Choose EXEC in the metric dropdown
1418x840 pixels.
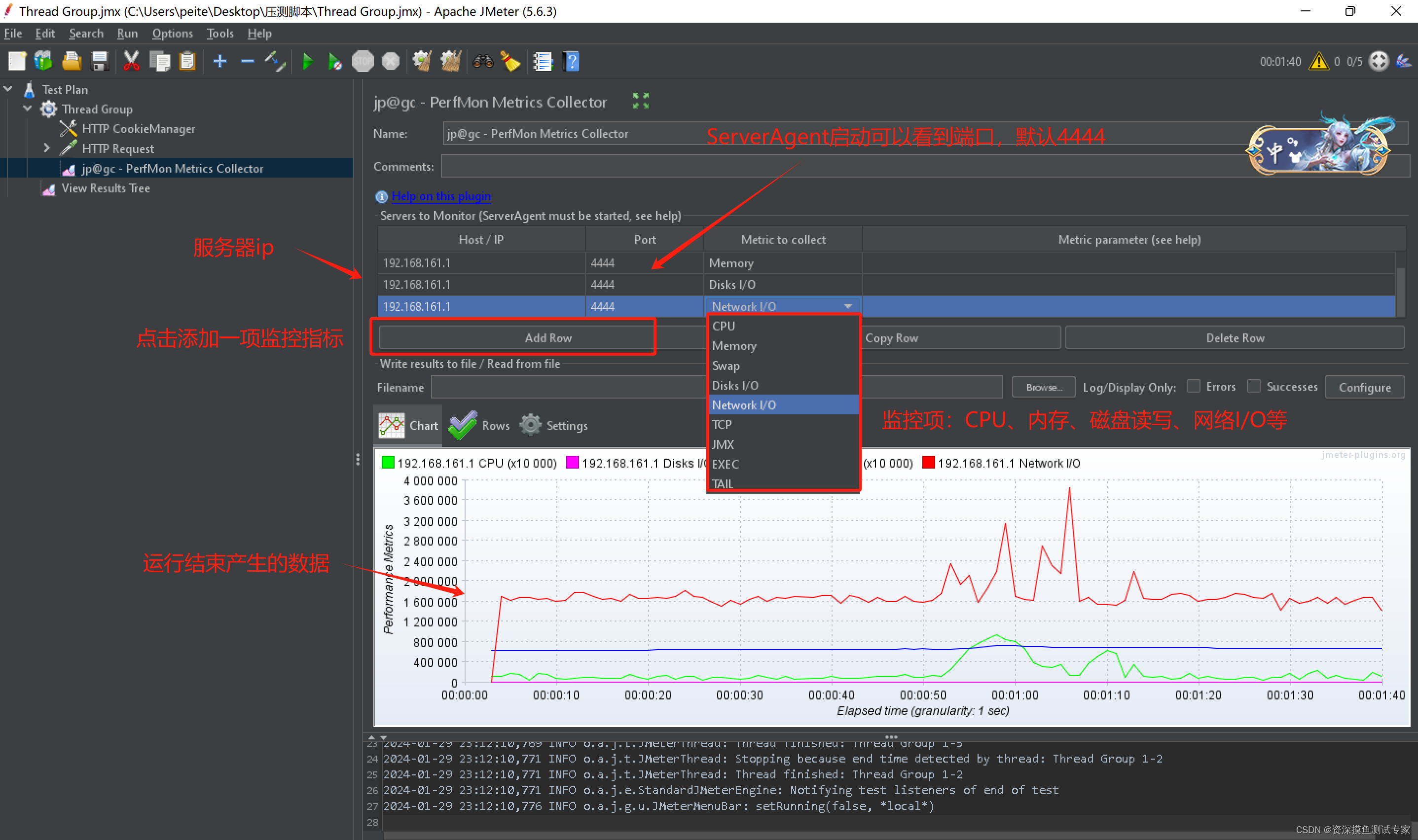click(x=783, y=464)
